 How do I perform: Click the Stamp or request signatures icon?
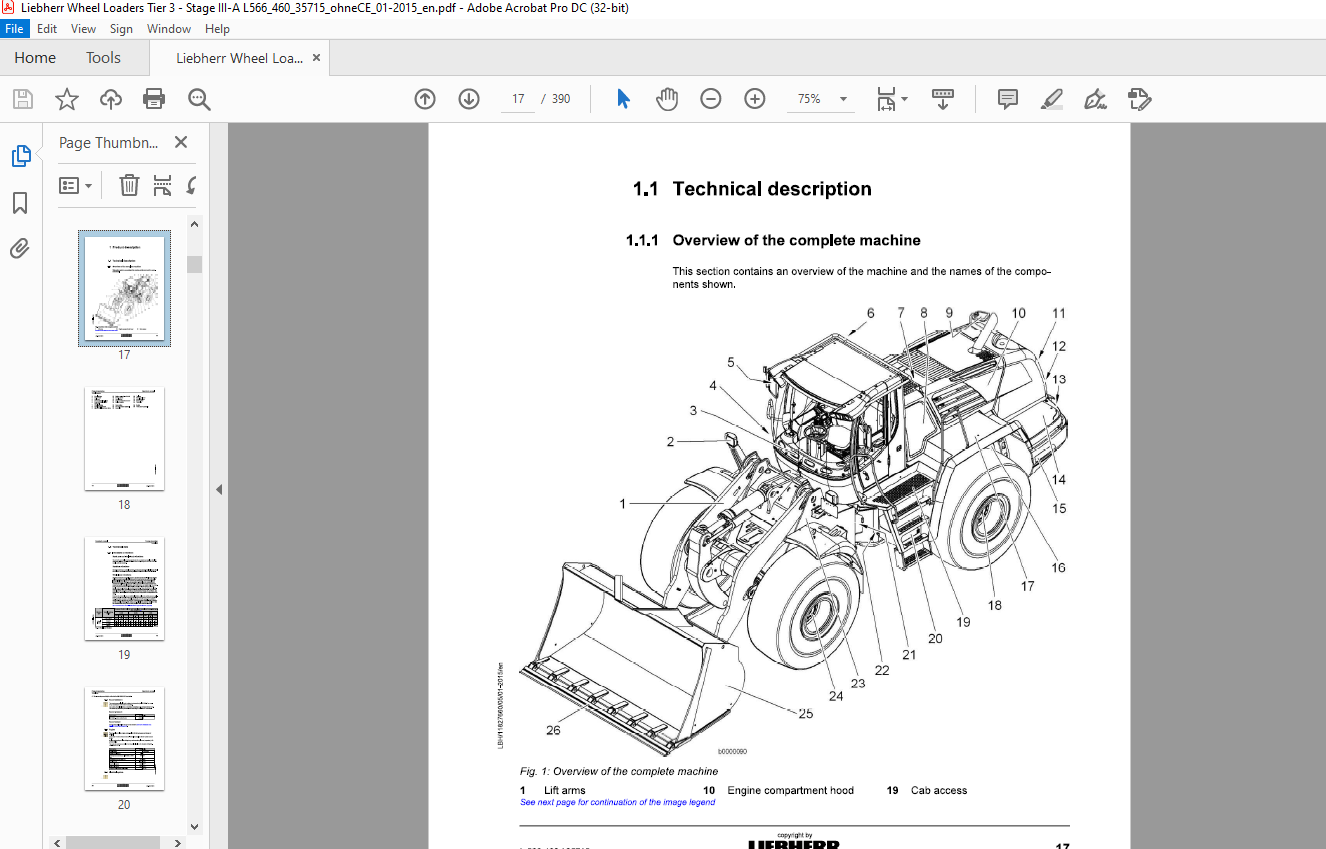[x=1139, y=99]
